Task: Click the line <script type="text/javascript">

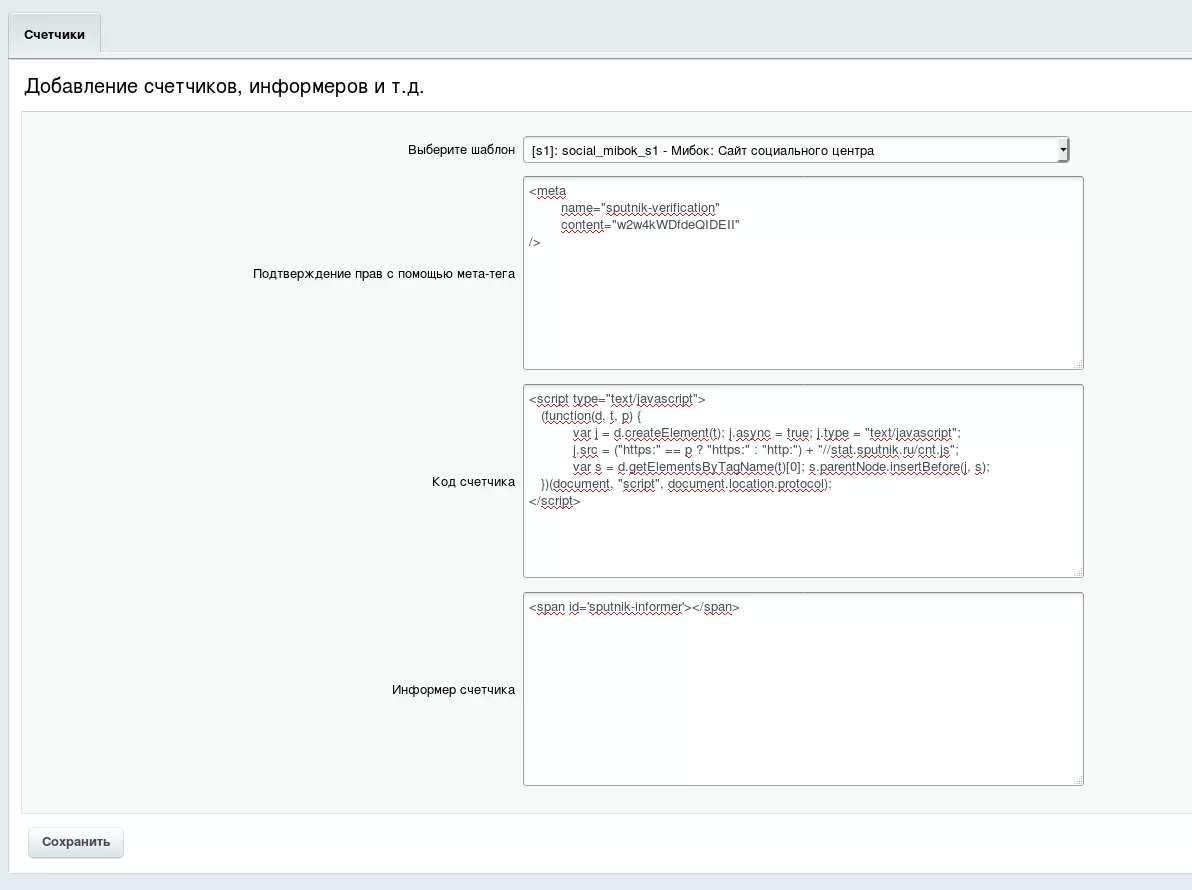Action: [x=617, y=399]
